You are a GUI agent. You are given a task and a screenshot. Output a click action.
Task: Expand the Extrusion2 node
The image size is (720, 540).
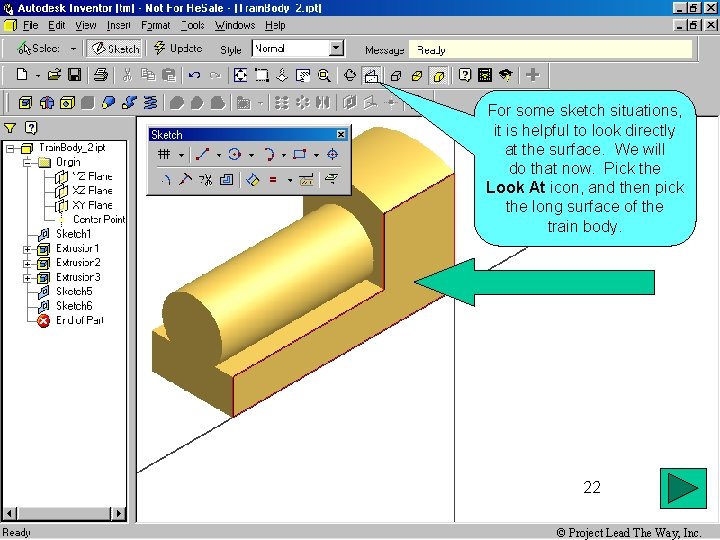click(x=27, y=264)
